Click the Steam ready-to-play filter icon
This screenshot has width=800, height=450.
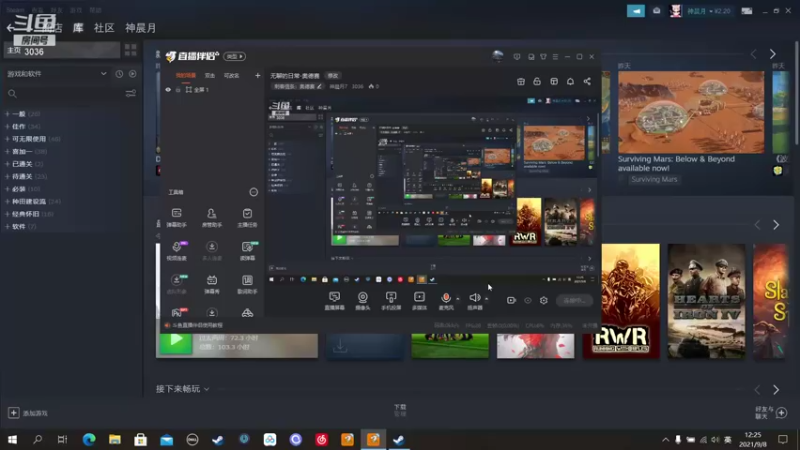click(133, 74)
